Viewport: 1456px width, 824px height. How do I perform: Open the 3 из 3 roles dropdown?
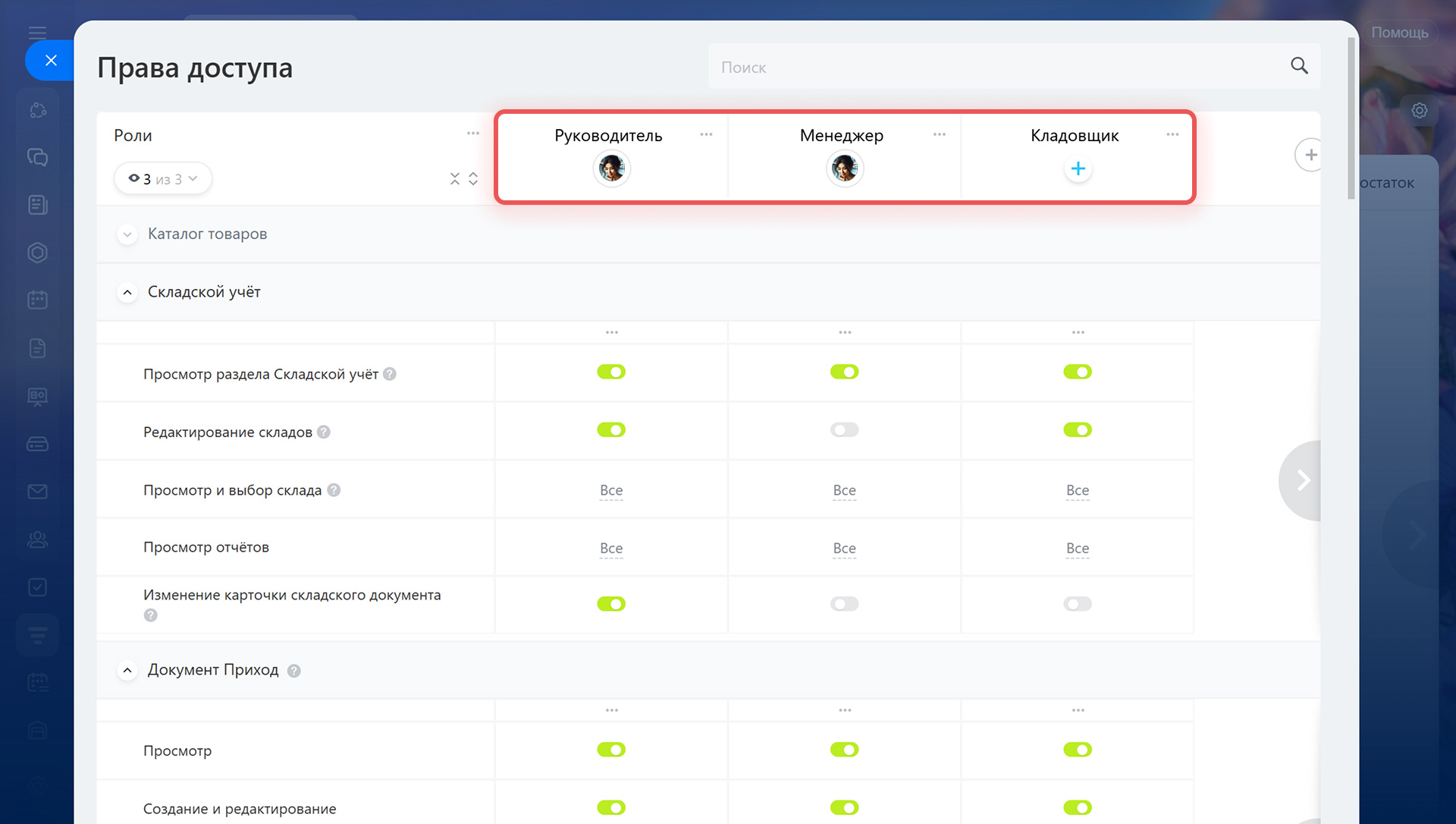point(163,179)
